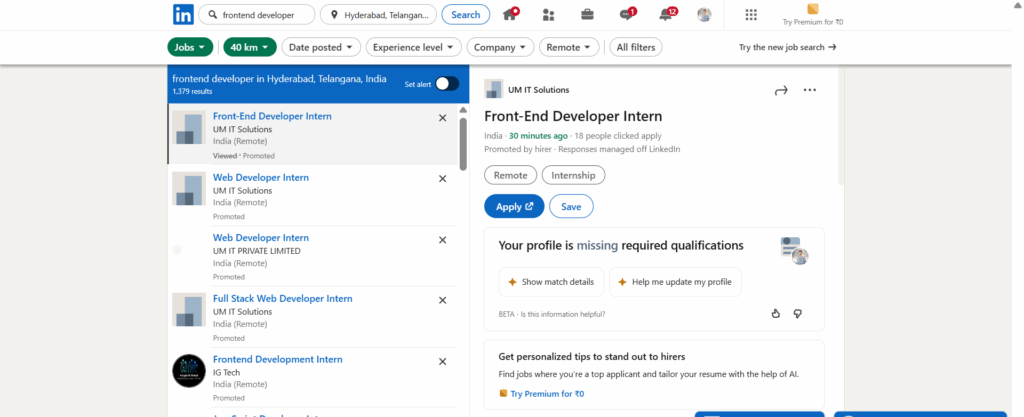Give thumbs down feedback
The image size is (1024, 417).
point(797,313)
